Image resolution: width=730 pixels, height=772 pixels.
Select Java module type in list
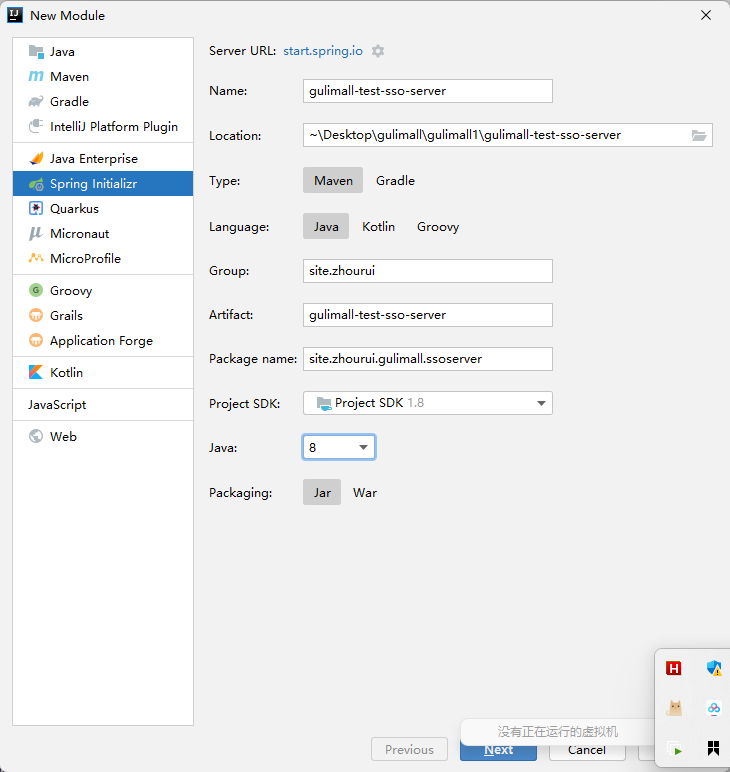click(103, 52)
